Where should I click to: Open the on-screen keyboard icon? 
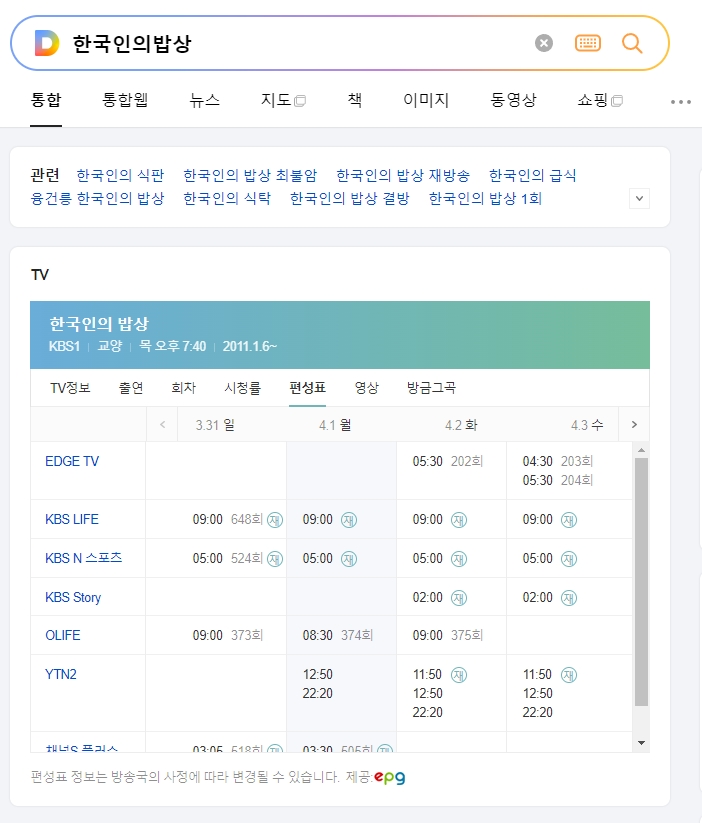(588, 43)
